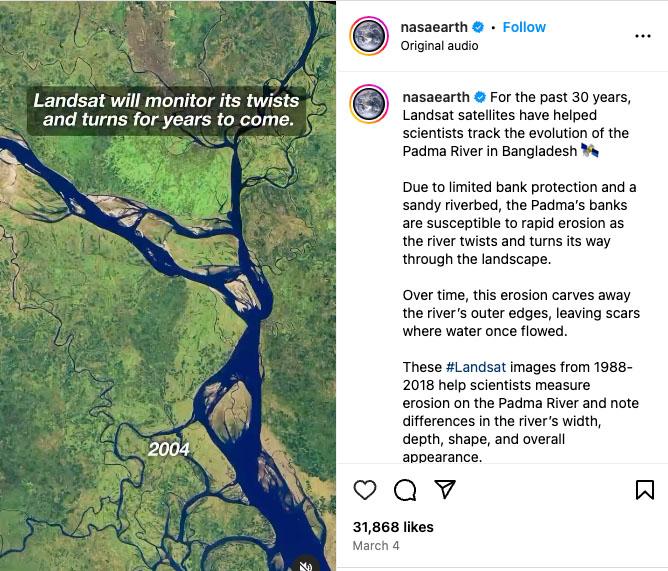Save the post with the bookmark icon

click(645, 490)
